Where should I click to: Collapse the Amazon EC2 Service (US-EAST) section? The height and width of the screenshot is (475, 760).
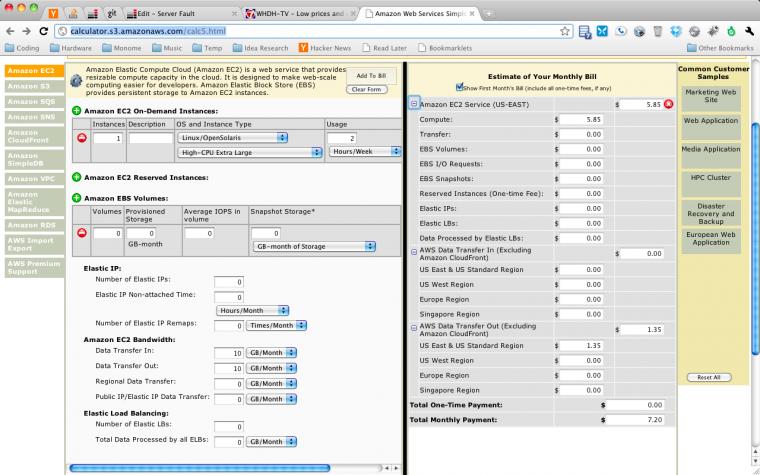(x=414, y=104)
